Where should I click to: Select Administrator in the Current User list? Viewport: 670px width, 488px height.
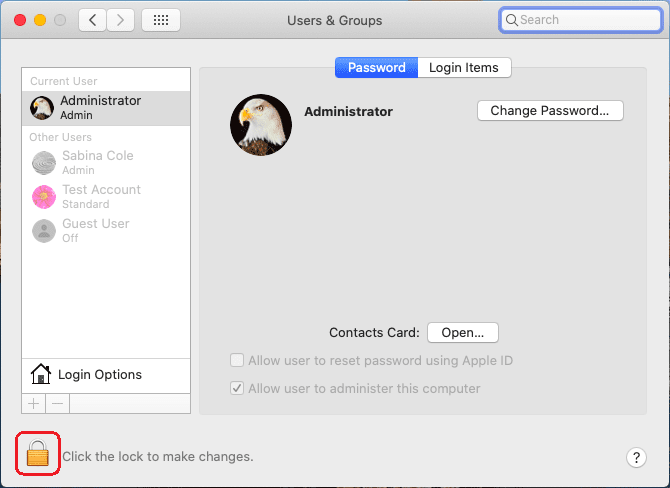100,107
